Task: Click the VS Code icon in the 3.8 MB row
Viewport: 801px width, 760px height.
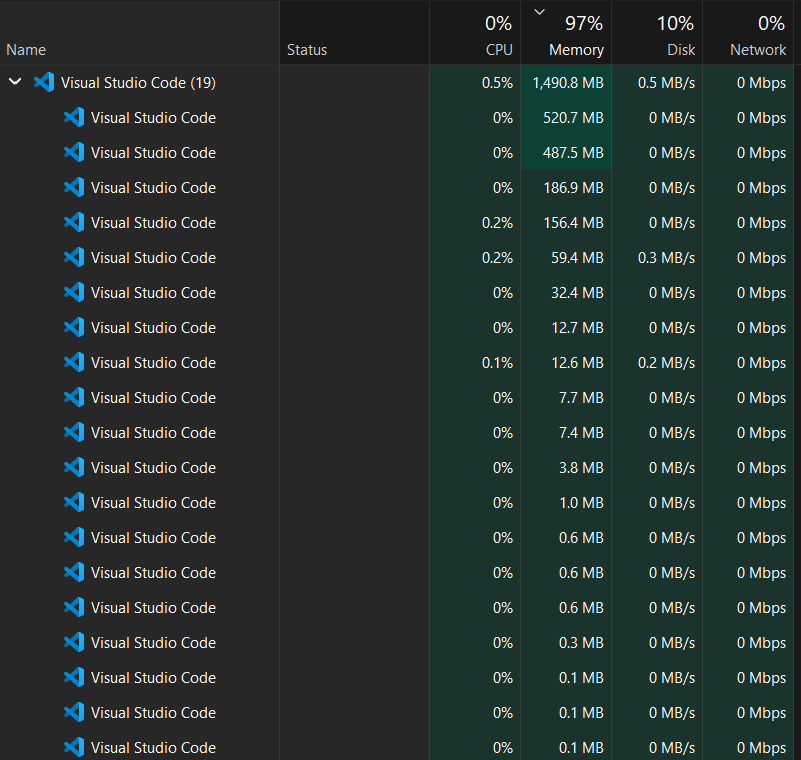Action: (x=74, y=467)
